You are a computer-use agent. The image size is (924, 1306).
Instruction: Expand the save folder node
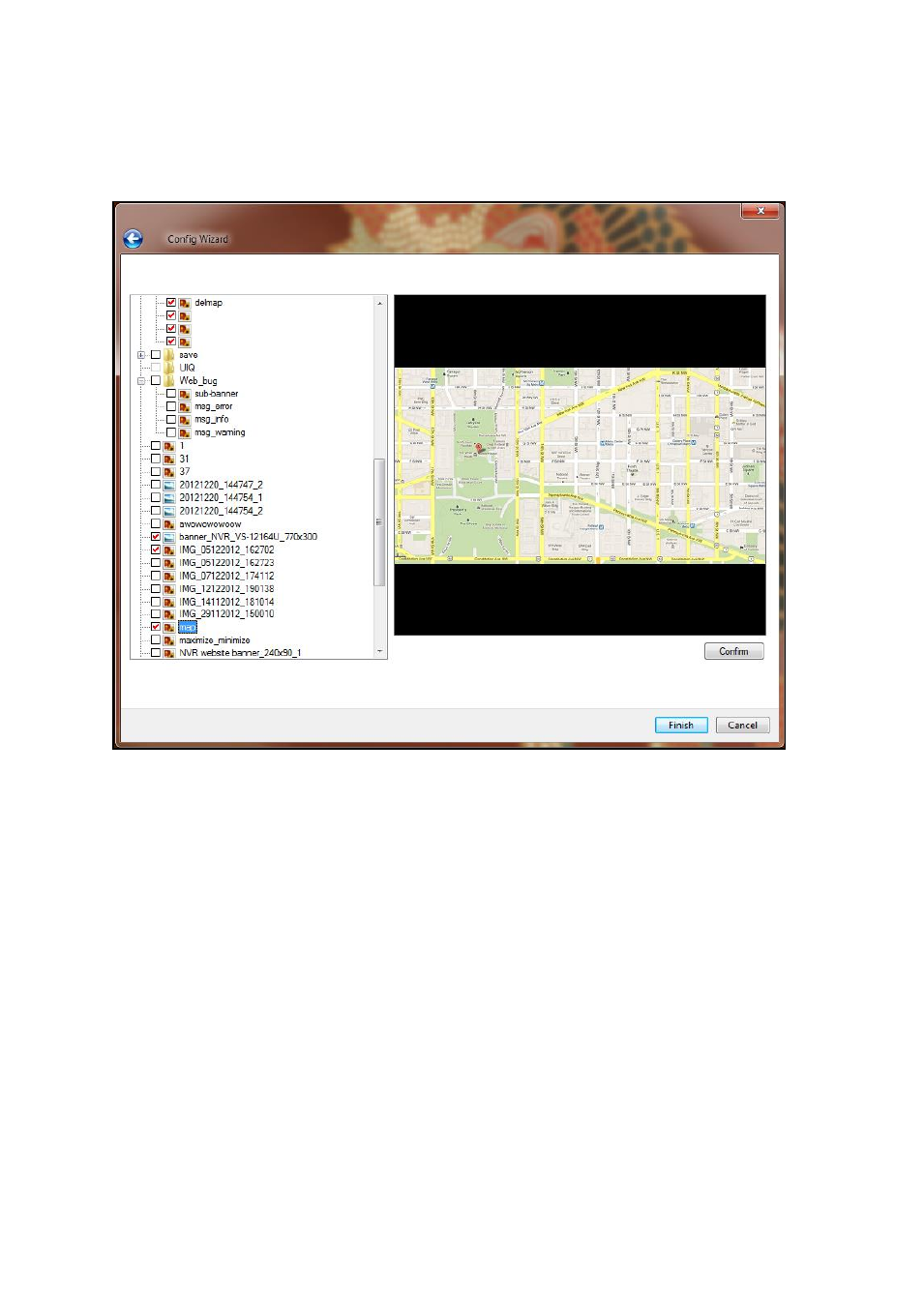tap(141, 355)
